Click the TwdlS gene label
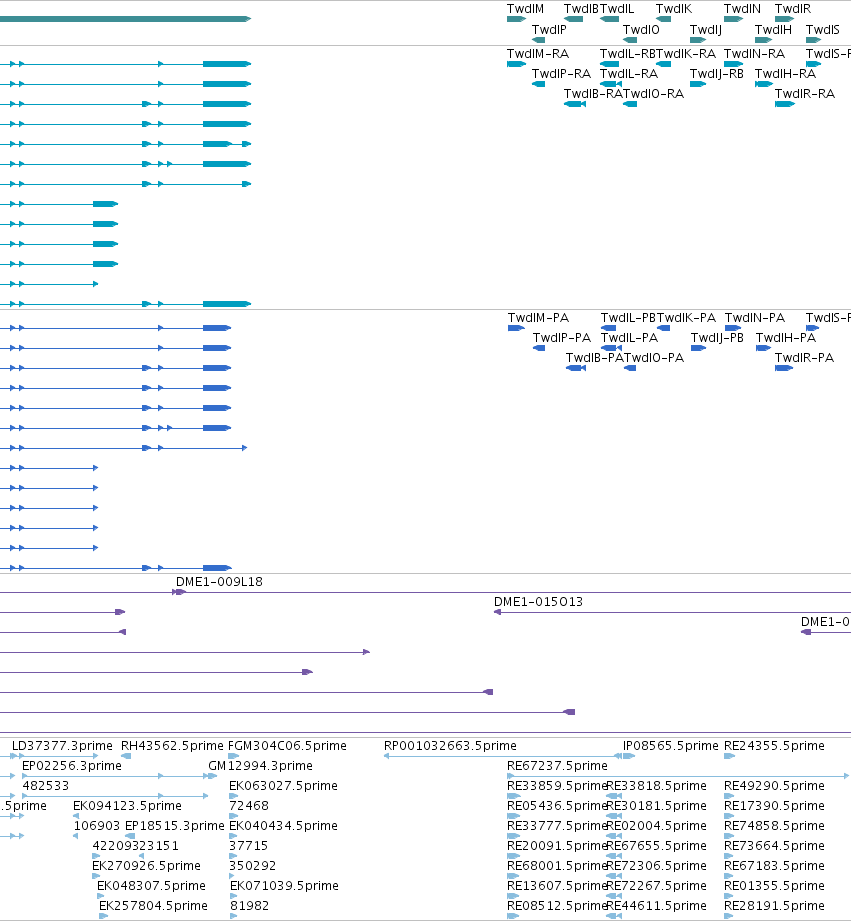 (x=822, y=29)
